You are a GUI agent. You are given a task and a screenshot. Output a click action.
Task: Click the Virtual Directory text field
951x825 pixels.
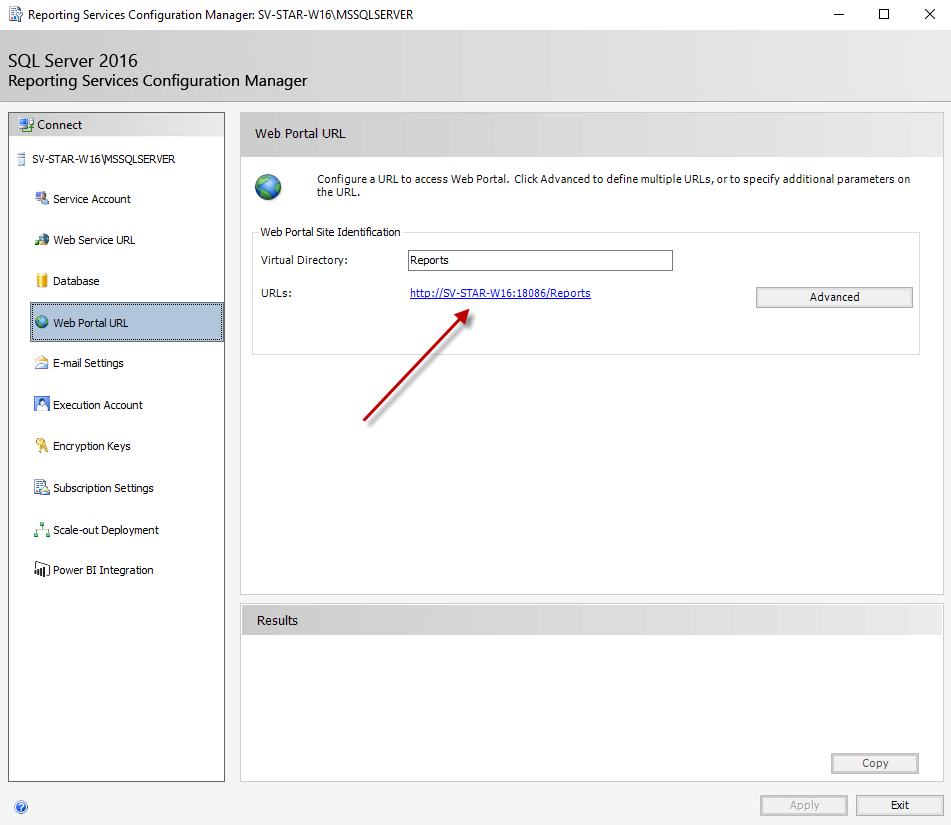tap(540, 260)
